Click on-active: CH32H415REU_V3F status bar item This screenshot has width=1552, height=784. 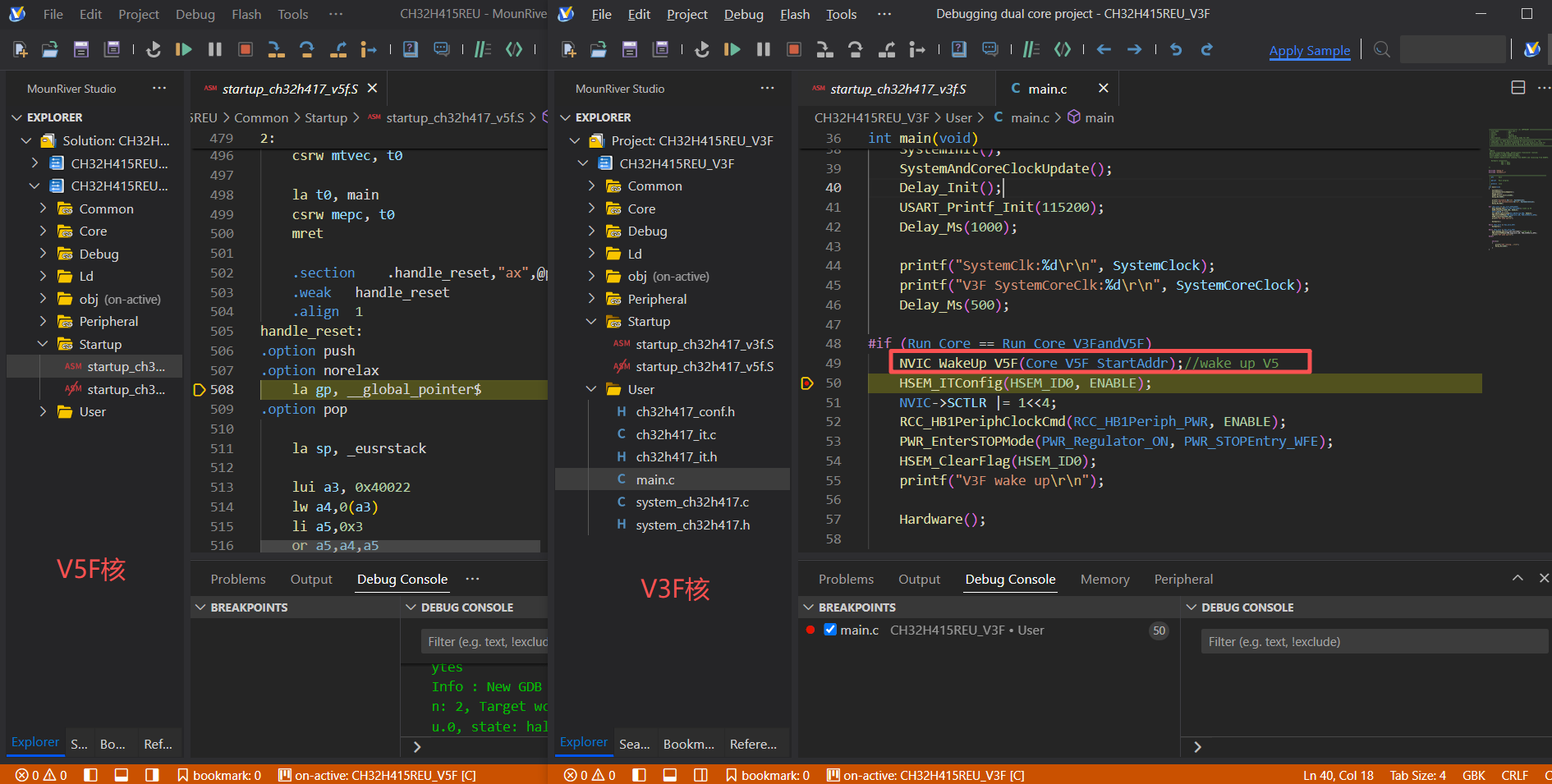click(x=925, y=775)
